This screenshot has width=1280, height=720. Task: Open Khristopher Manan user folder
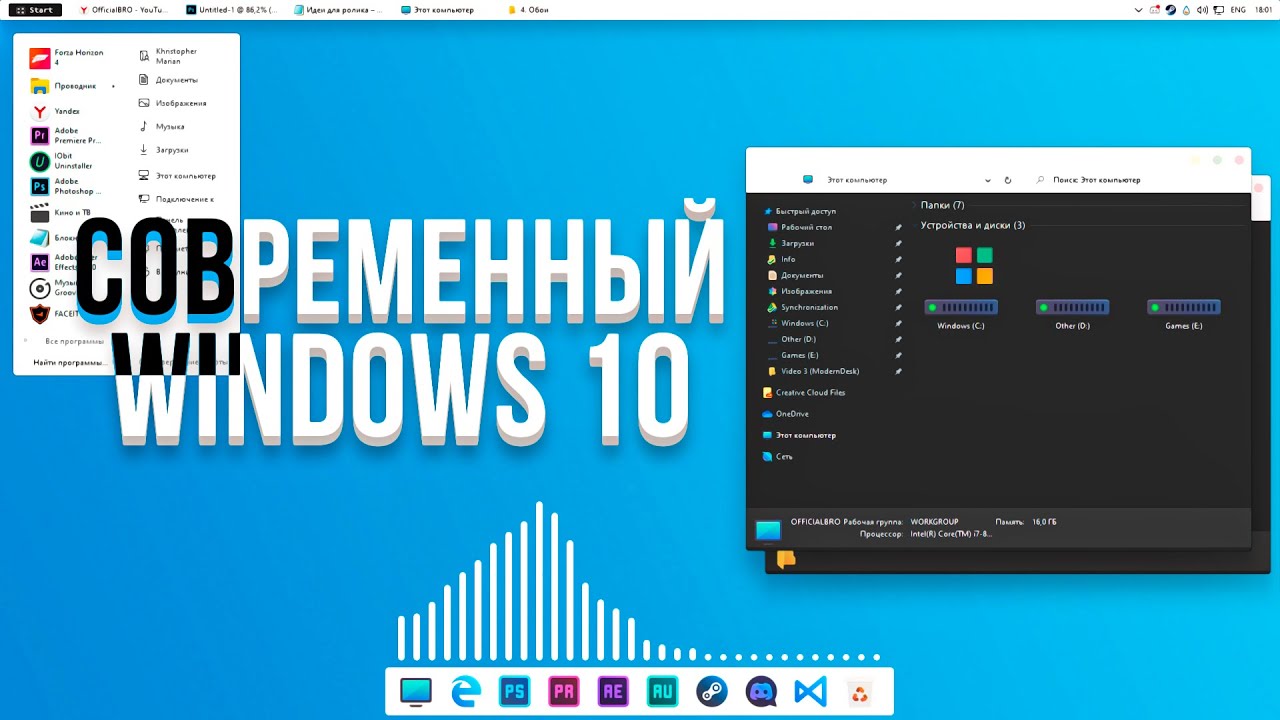pos(168,56)
